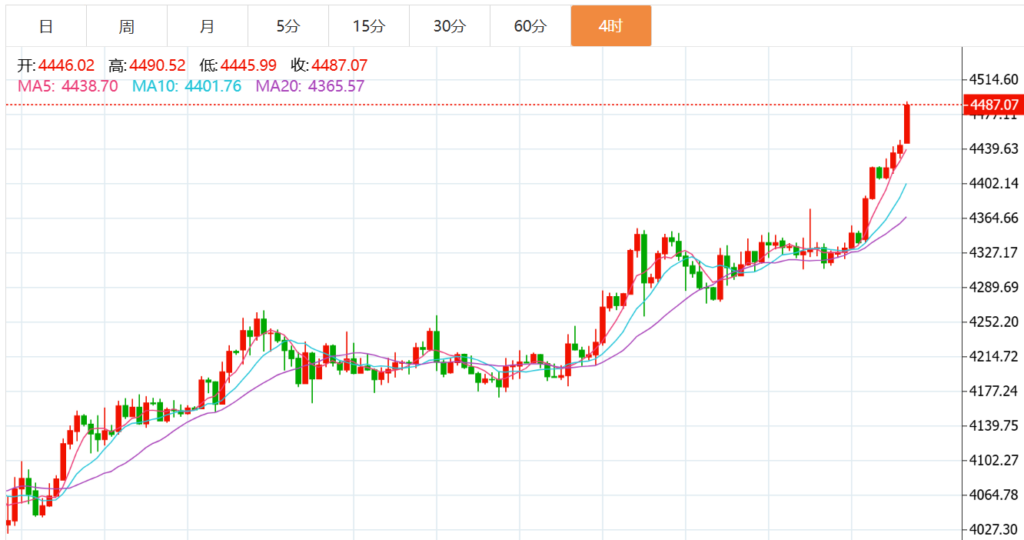Image resolution: width=1024 pixels, height=540 pixels.
Task: Switch to the 5分 interval tab
Action: (287, 26)
